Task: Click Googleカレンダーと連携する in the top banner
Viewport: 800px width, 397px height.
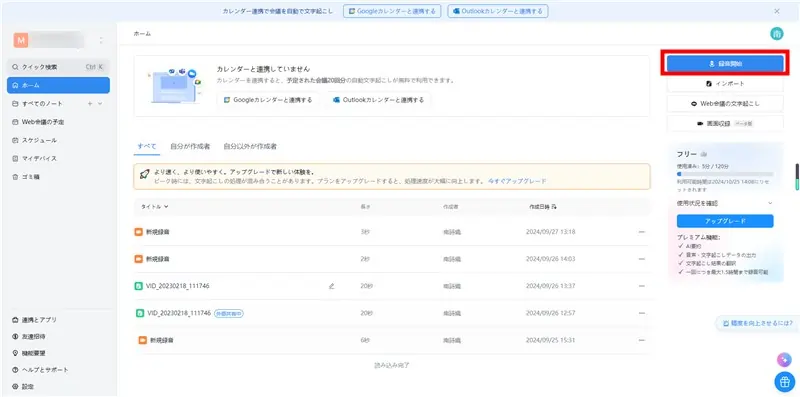Action: (x=392, y=11)
